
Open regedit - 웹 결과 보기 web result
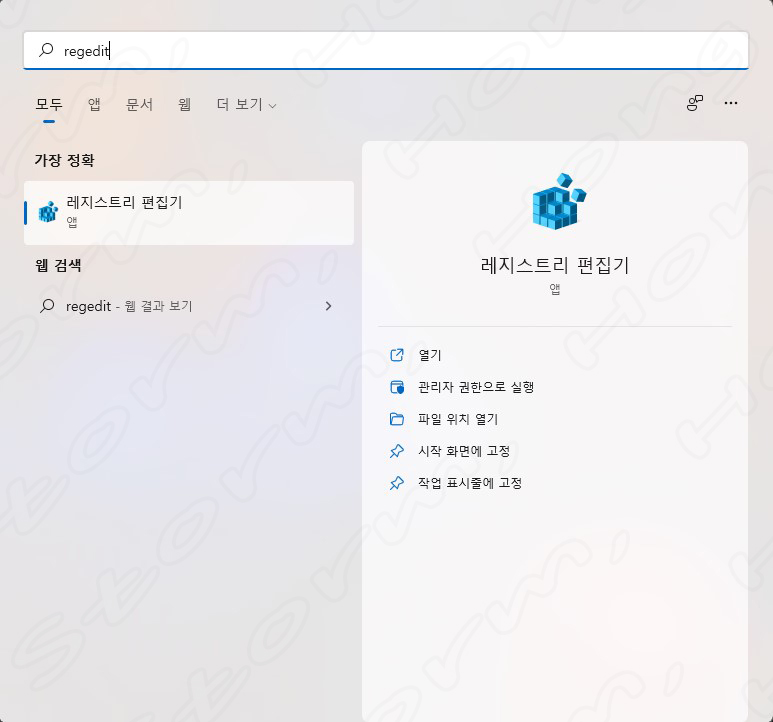(x=189, y=306)
